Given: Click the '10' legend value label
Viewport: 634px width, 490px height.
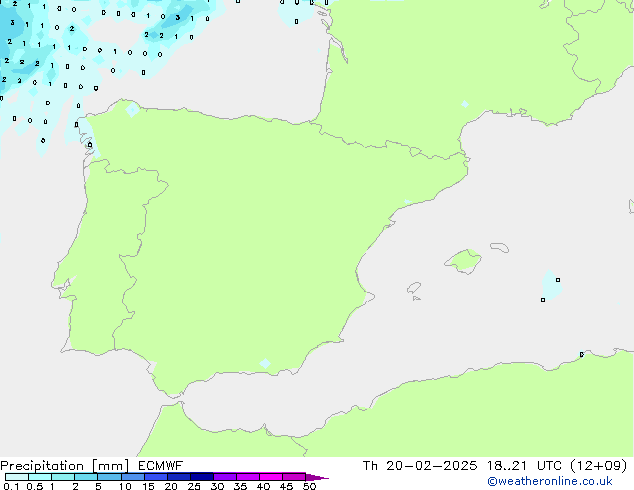Looking at the screenshot, I should pos(125,486).
